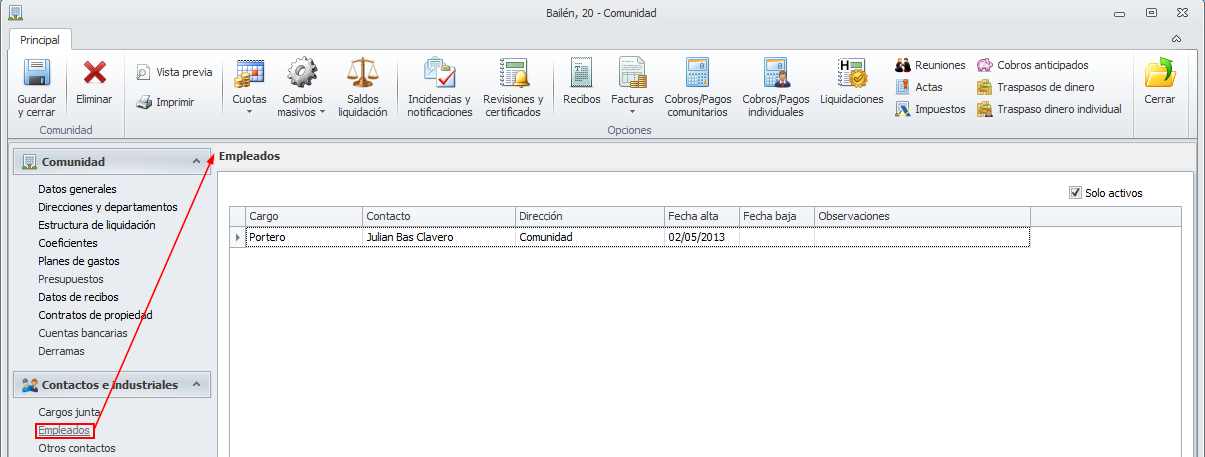Open Direcciones y departamentos
The width and height of the screenshot is (1205, 457).
click(108, 207)
